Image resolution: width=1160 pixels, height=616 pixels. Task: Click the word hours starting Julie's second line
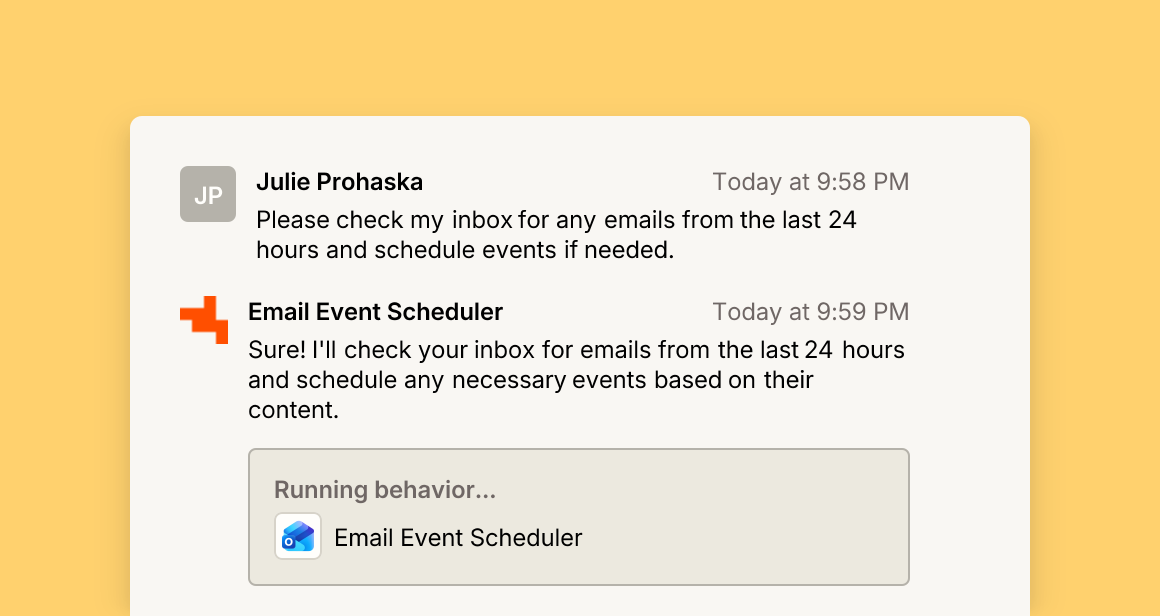tap(287, 250)
